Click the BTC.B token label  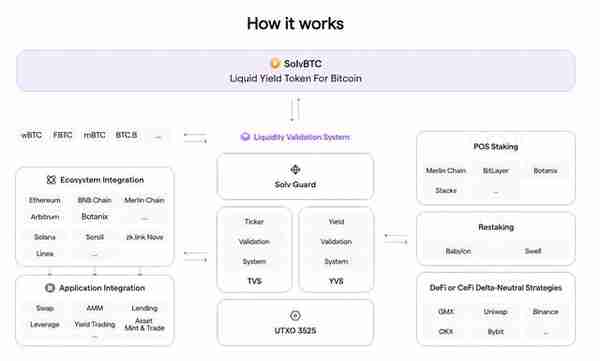pos(126,135)
